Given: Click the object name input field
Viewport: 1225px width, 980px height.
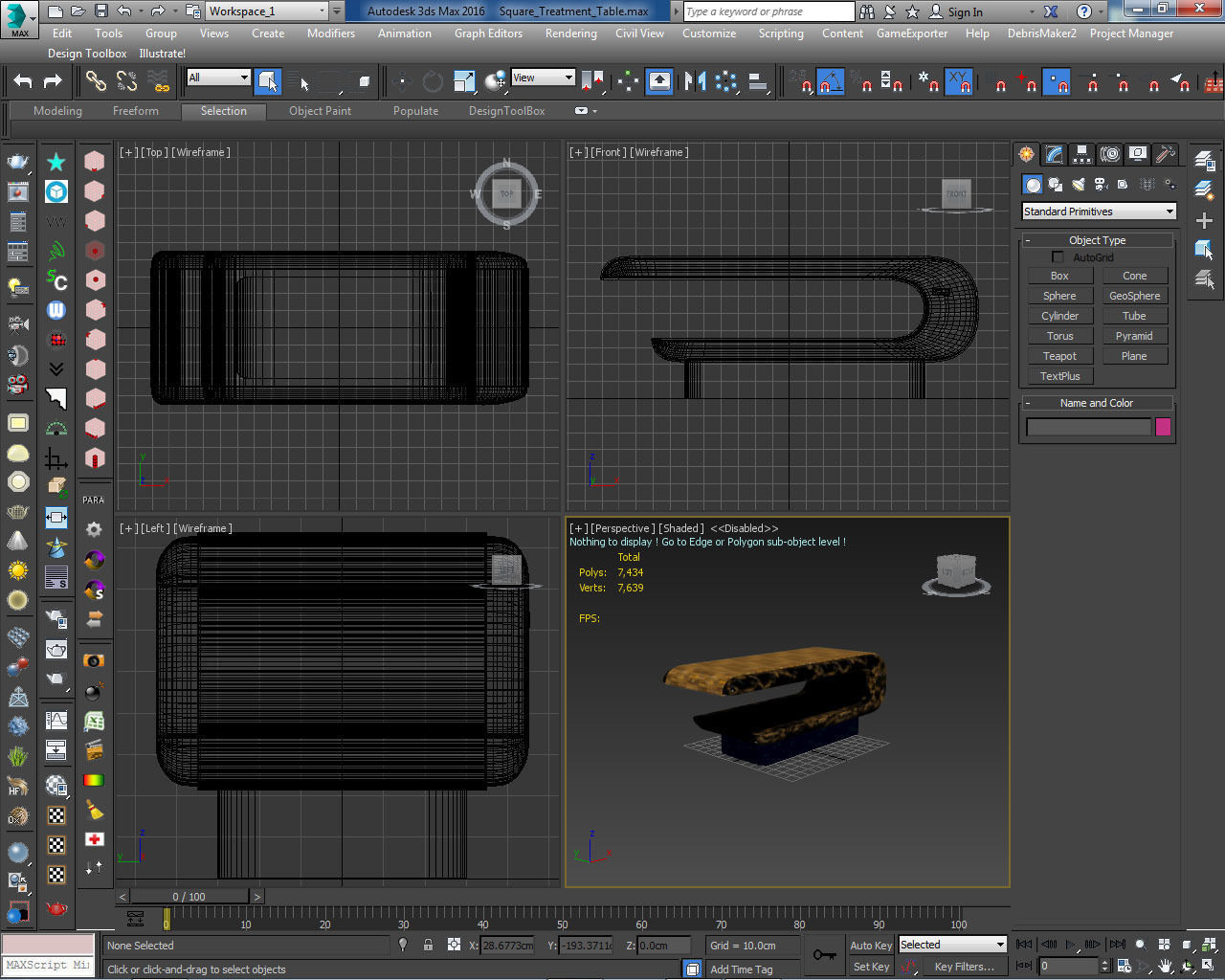Looking at the screenshot, I should pyautogui.click(x=1089, y=427).
